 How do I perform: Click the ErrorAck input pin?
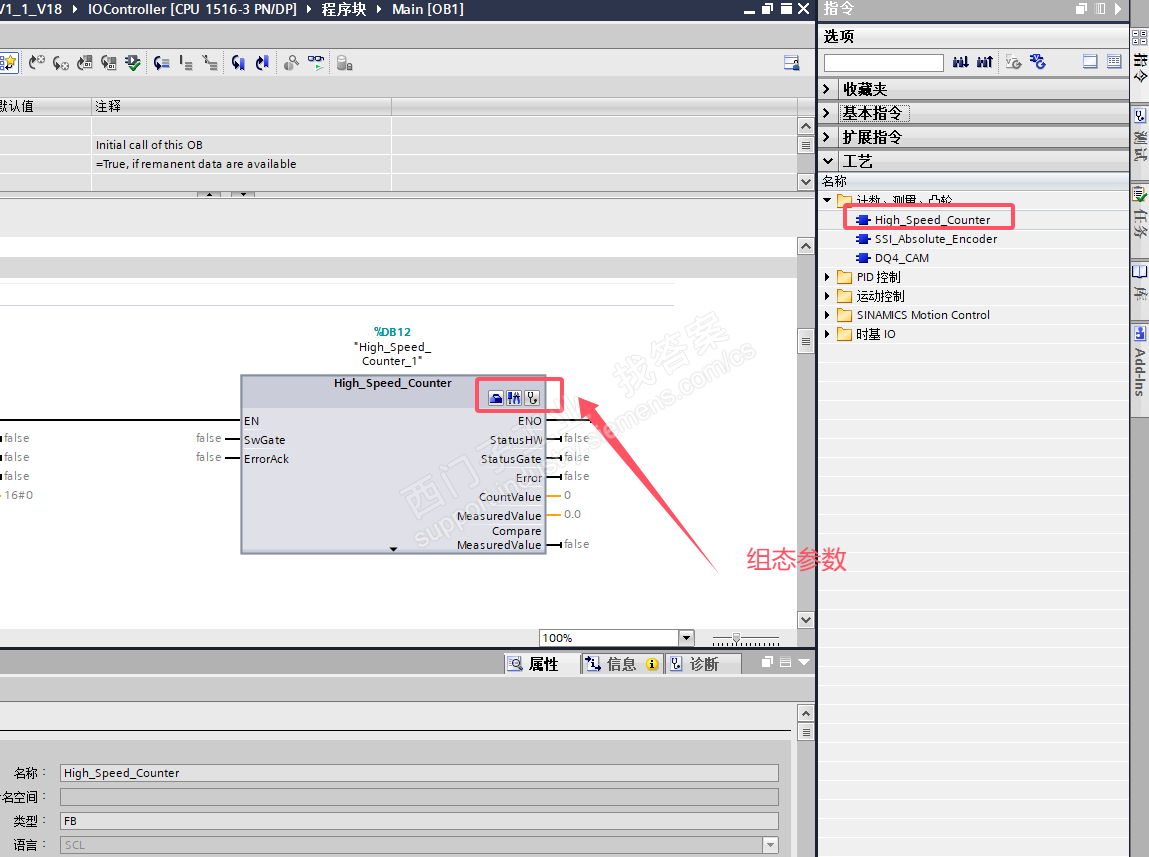tap(266, 459)
